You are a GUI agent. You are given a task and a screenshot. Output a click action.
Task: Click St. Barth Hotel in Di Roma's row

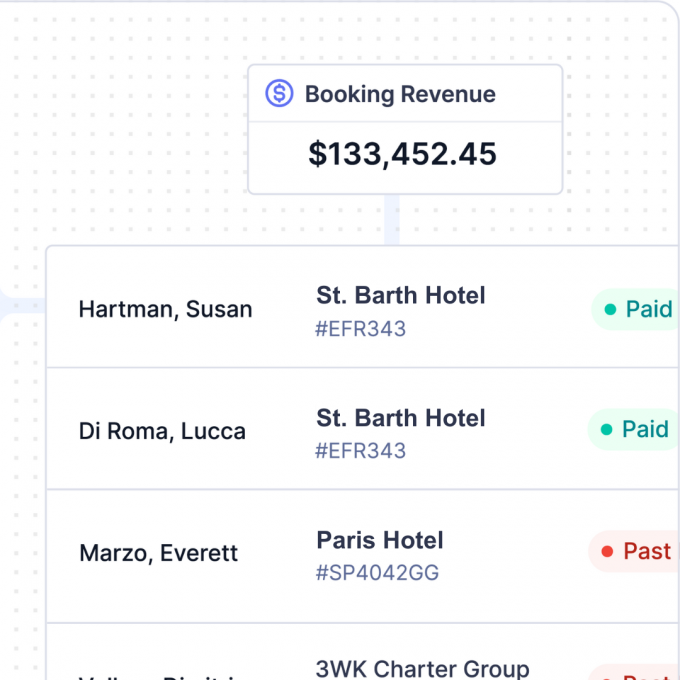tap(401, 418)
